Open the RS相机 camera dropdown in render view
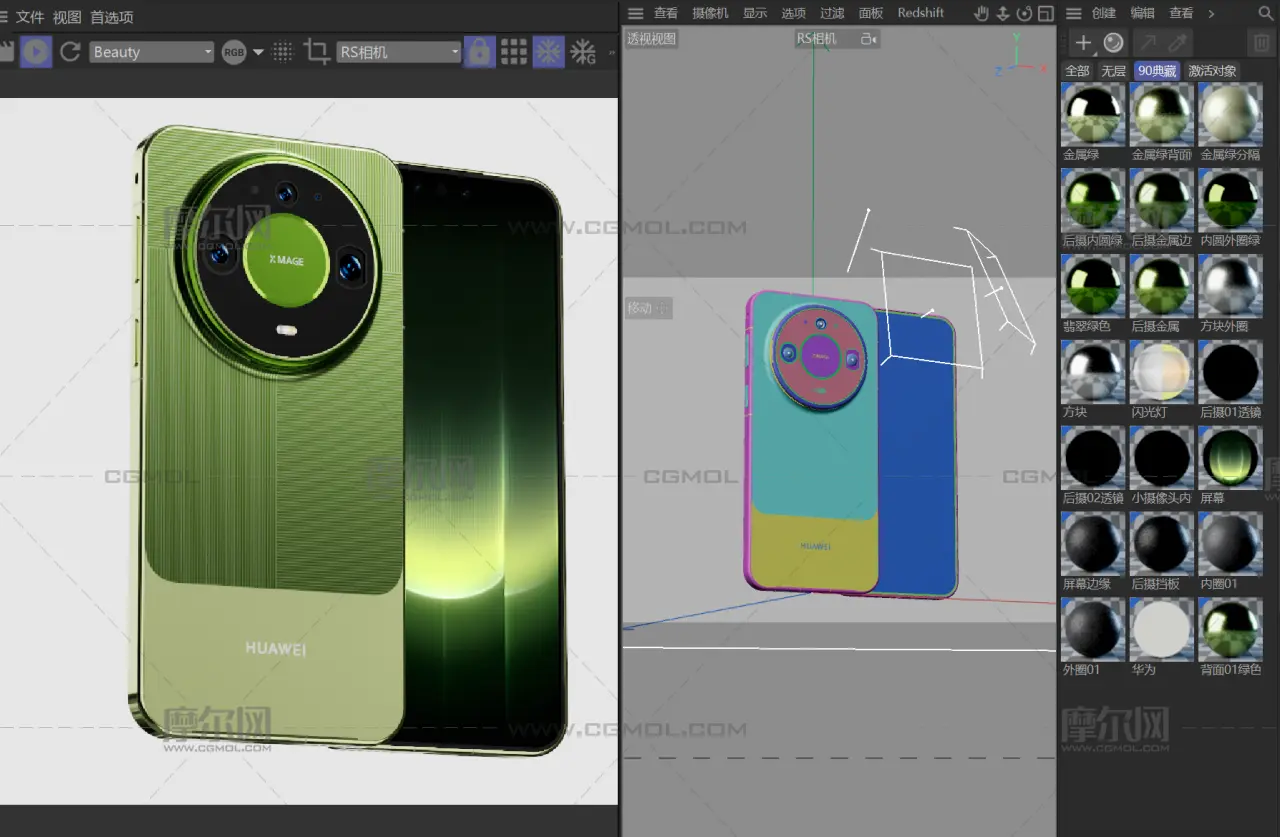This screenshot has width=1280, height=837. click(398, 52)
